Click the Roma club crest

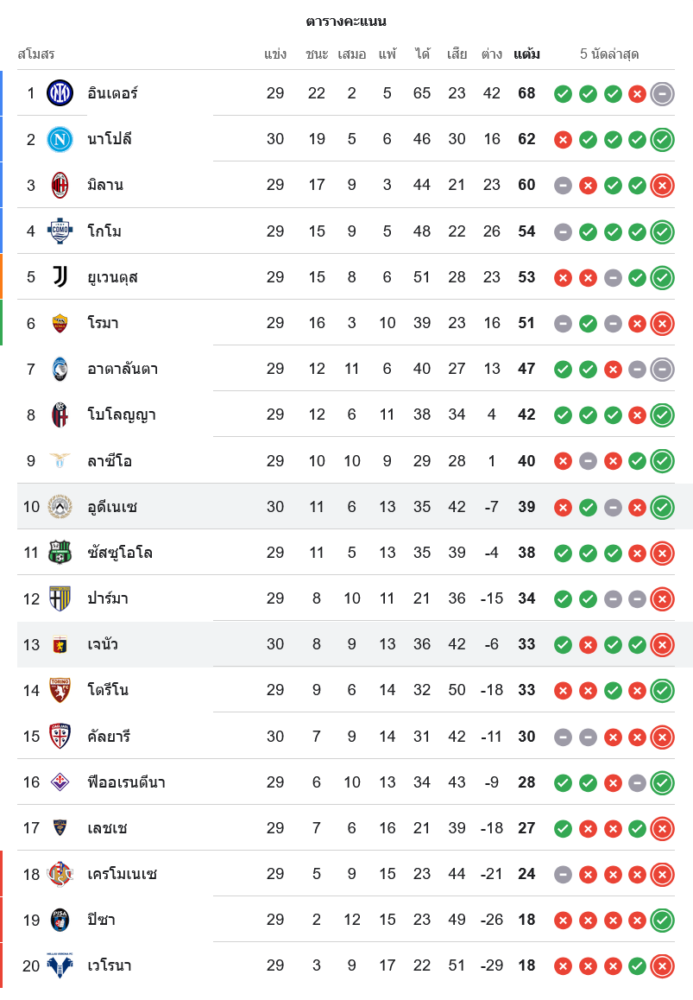point(60,323)
